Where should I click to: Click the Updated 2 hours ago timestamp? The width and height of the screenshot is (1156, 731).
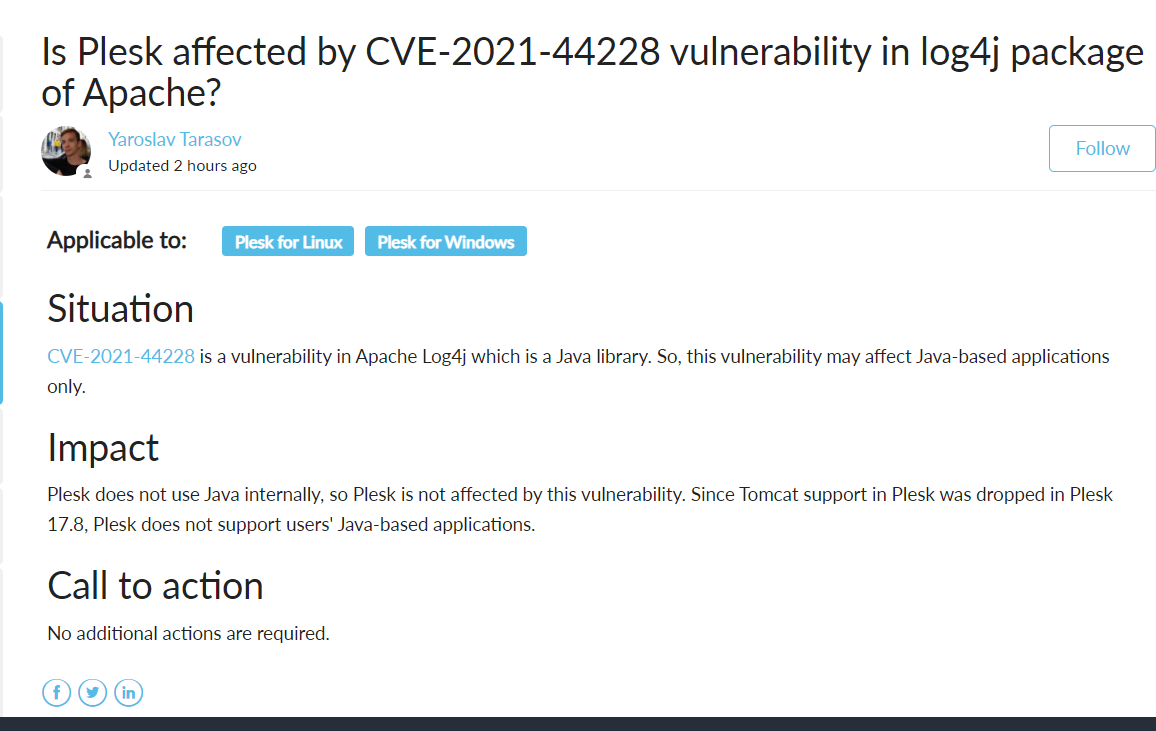click(x=182, y=166)
